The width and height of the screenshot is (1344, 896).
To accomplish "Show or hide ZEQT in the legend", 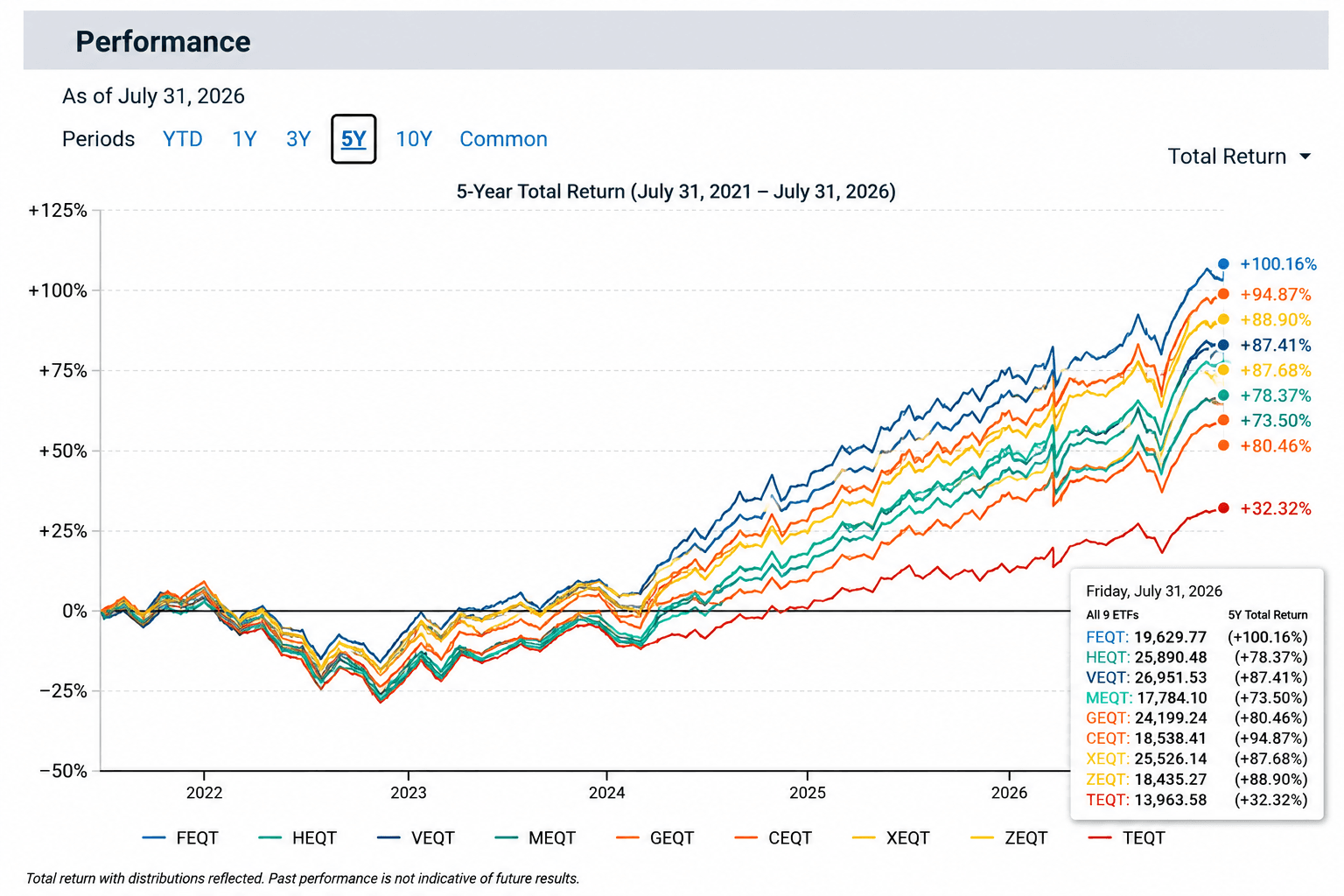I will [x=1009, y=838].
